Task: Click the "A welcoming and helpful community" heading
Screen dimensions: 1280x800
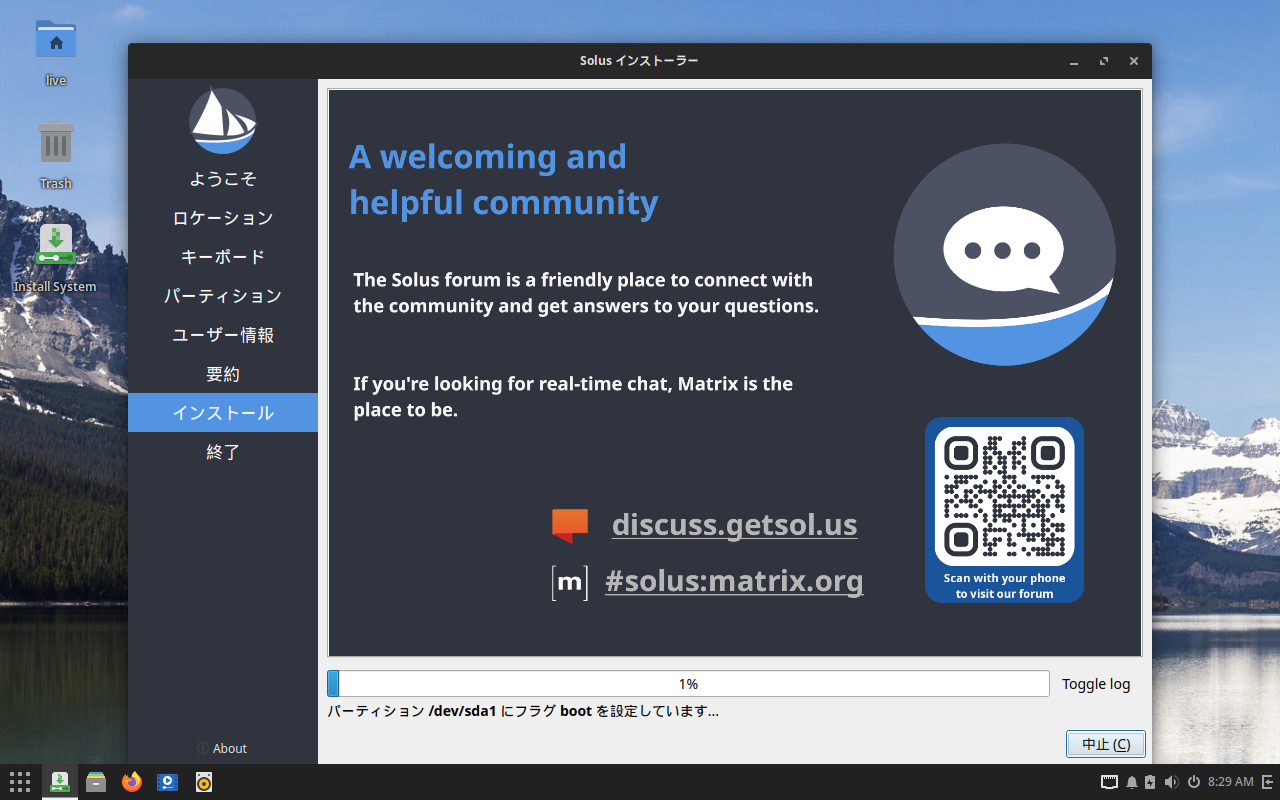Action: click(x=503, y=179)
